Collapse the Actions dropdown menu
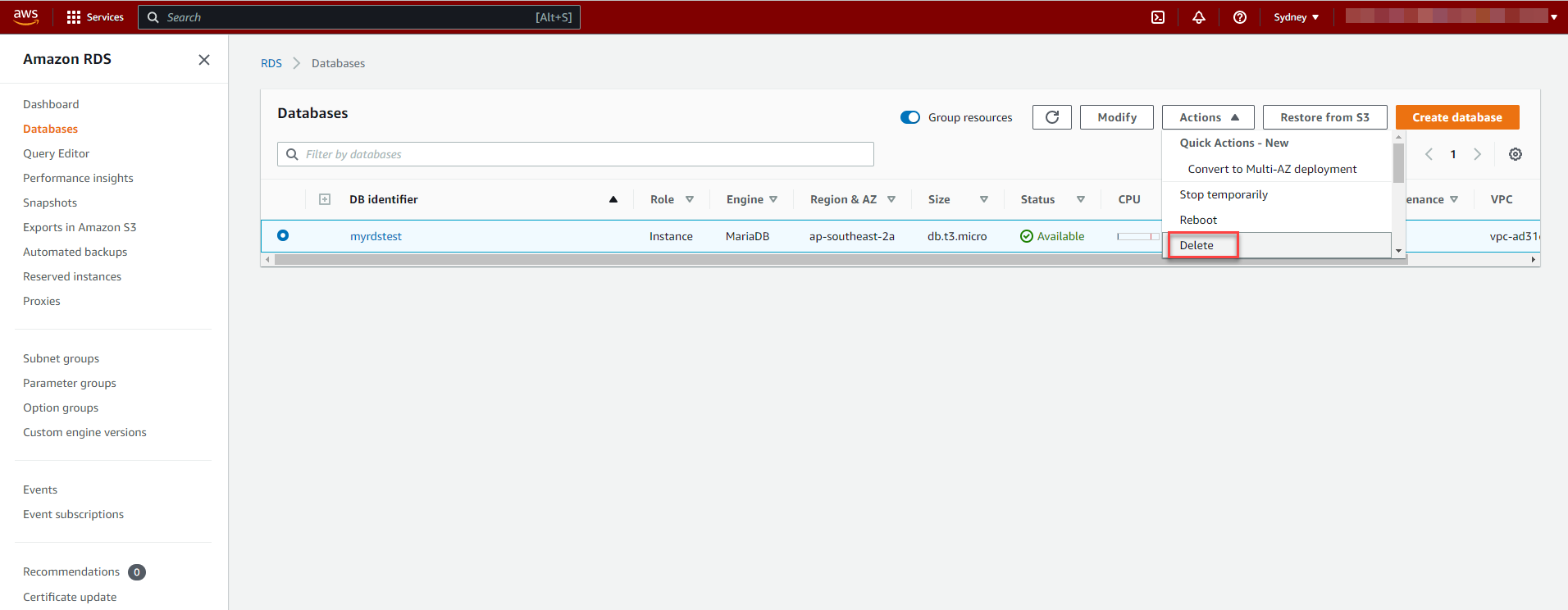Viewport: 1568px width, 610px height. coord(1208,117)
